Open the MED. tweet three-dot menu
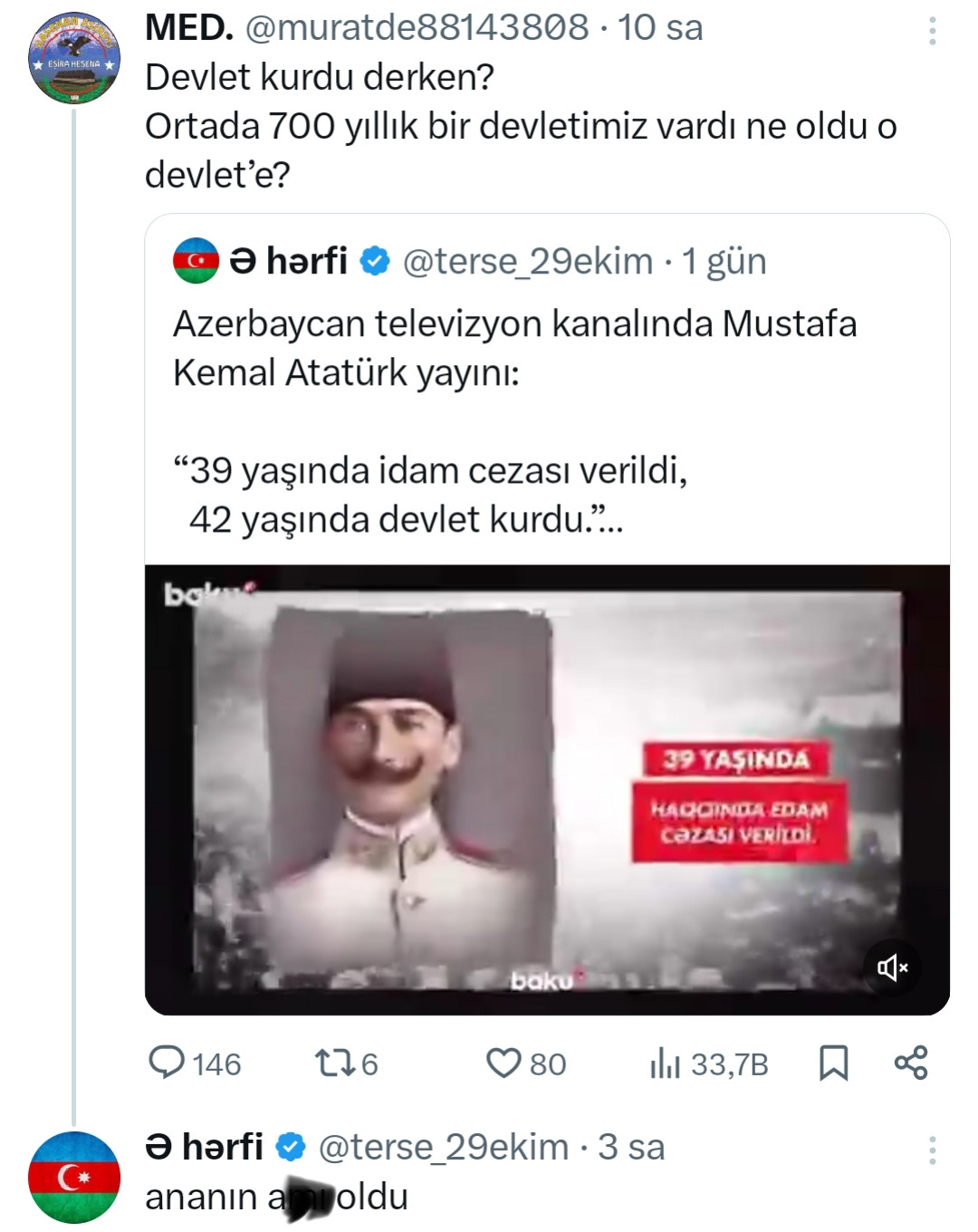The width and height of the screenshot is (978, 1232). 932,32
